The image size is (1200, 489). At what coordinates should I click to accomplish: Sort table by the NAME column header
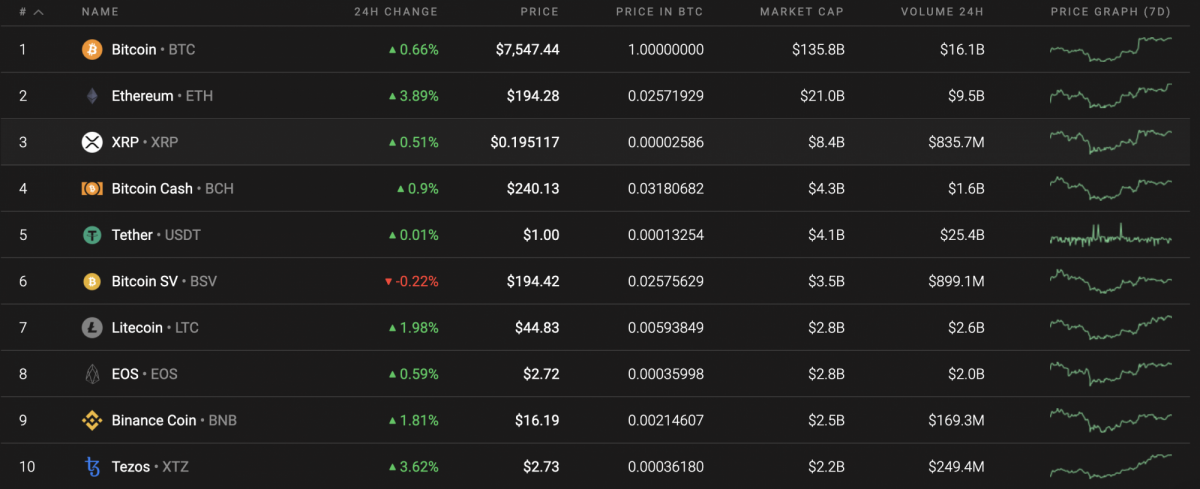[x=100, y=12]
